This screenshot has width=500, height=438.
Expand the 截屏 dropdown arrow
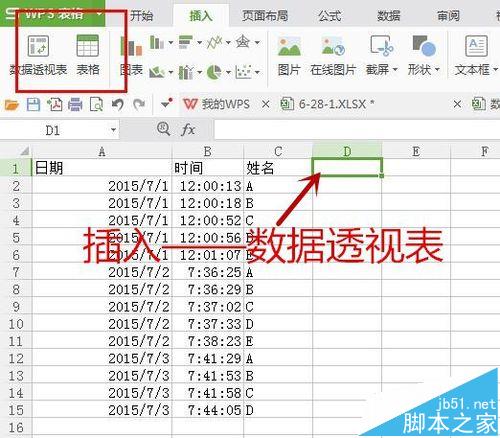pyautogui.click(x=395, y=70)
